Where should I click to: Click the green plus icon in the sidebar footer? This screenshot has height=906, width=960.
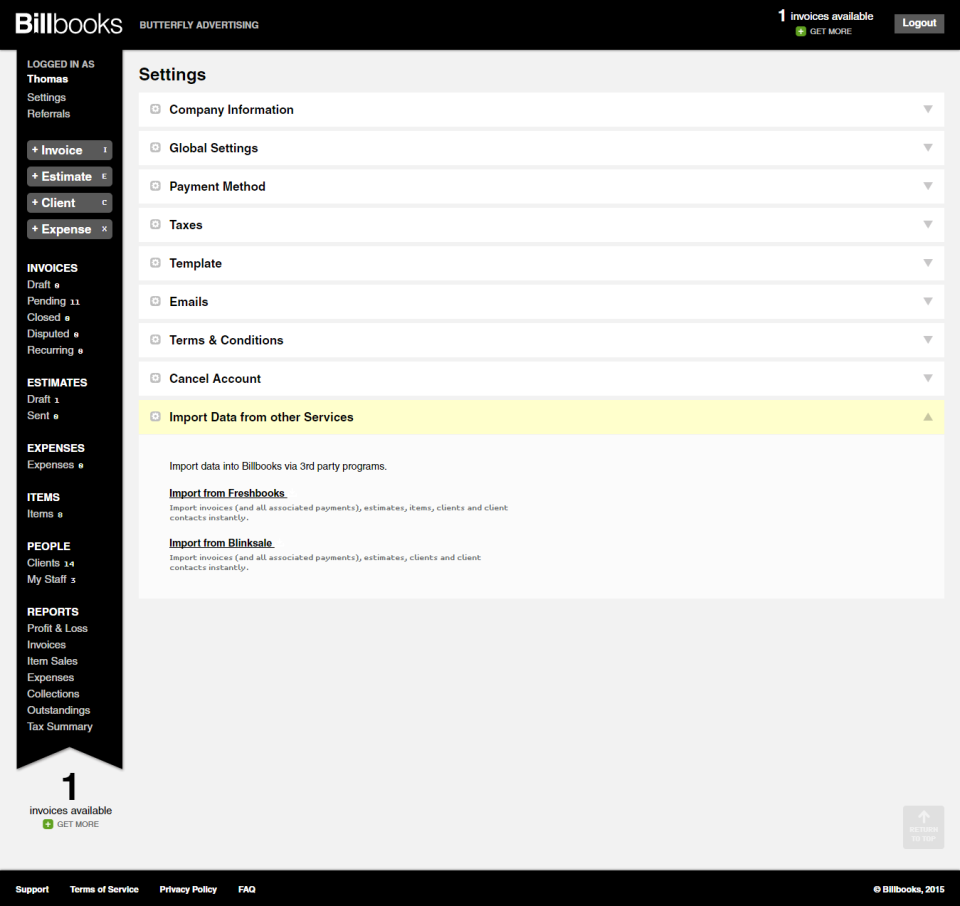tap(46, 824)
